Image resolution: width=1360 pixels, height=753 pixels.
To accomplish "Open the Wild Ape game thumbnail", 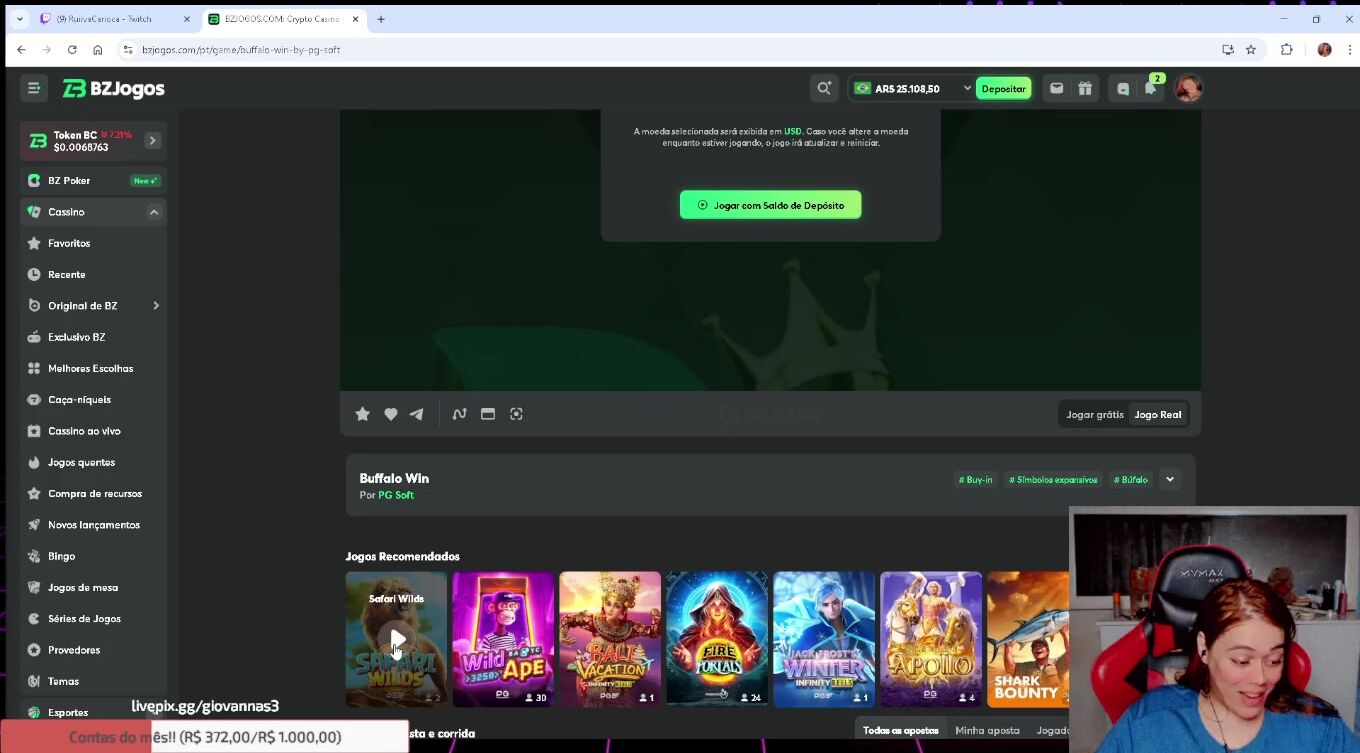I will 503,639.
